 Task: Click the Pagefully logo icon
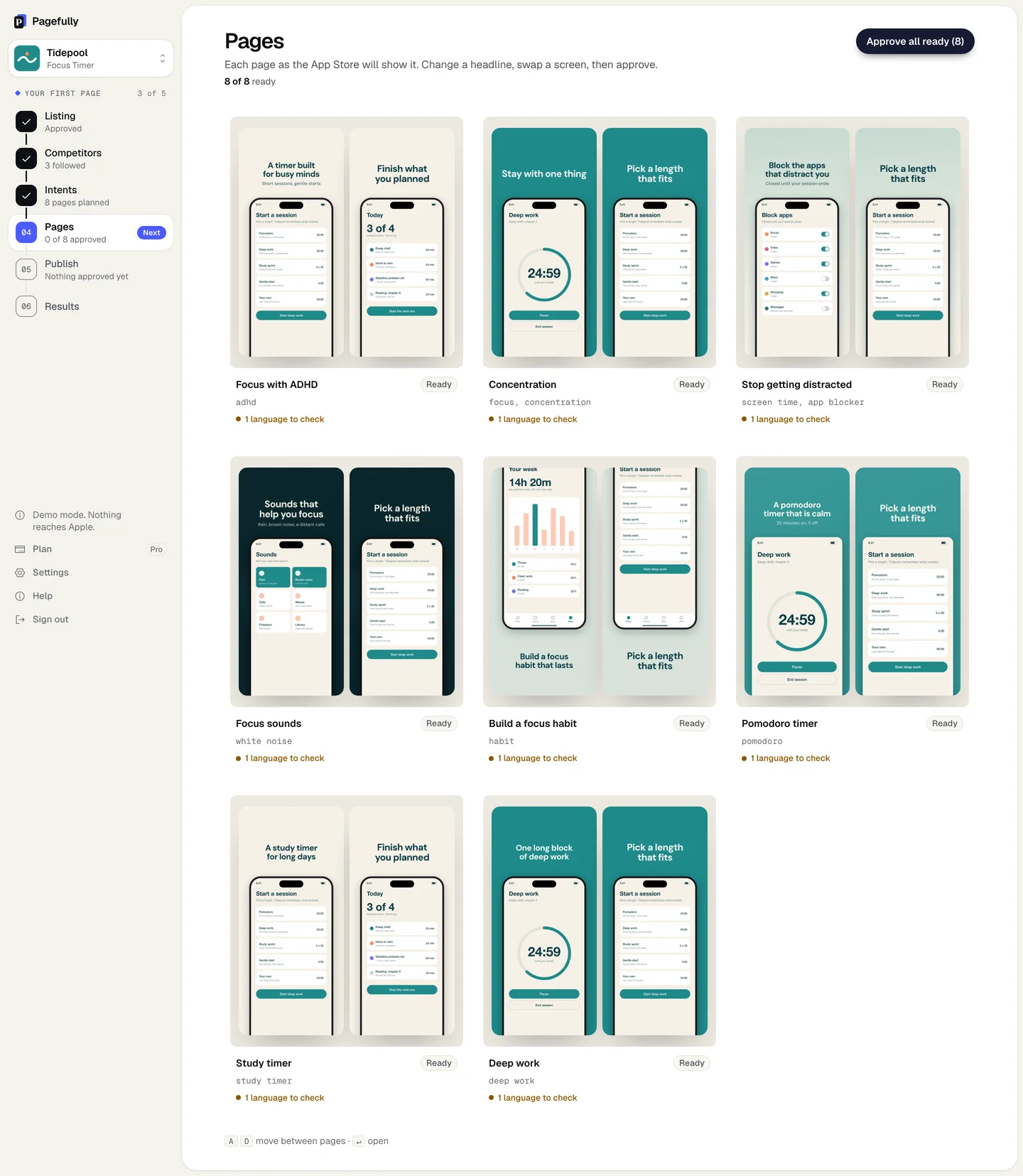[x=20, y=21]
